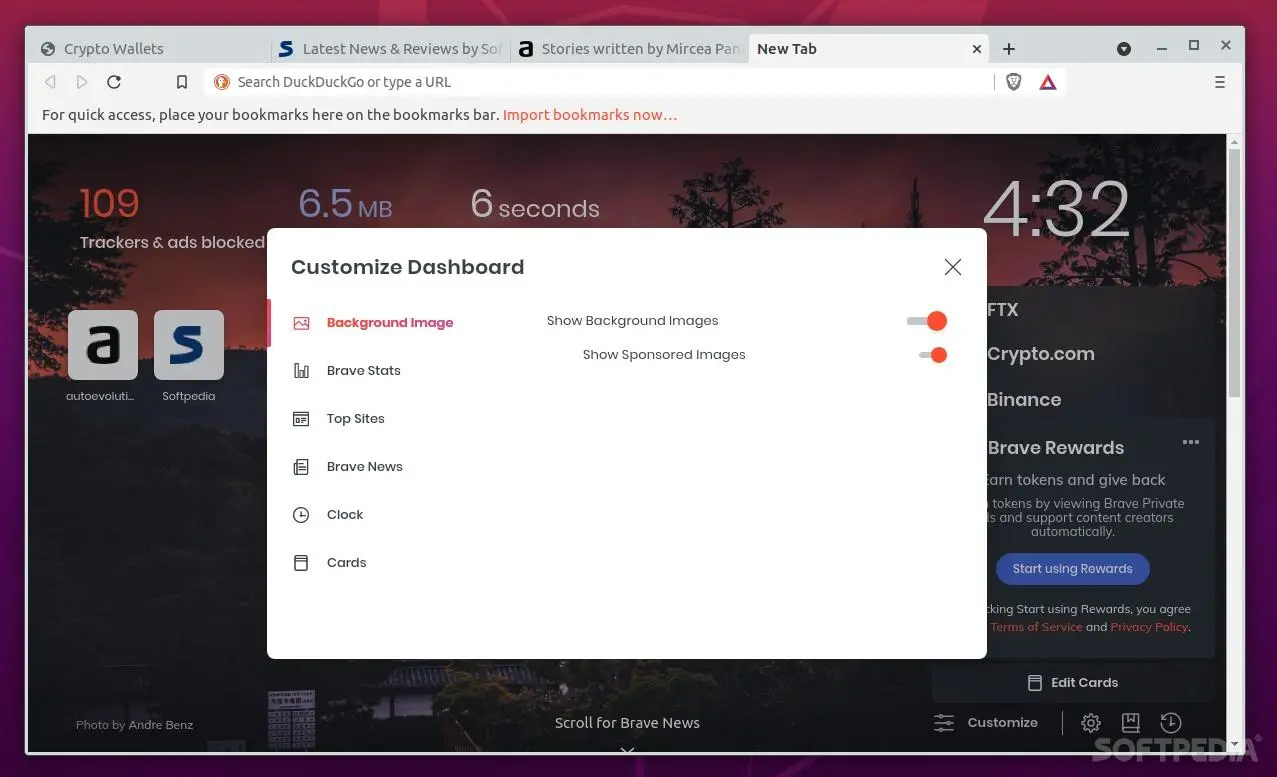This screenshot has width=1277, height=777.
Task: Click the Brave Shields lion icon
Action: 1013,82
